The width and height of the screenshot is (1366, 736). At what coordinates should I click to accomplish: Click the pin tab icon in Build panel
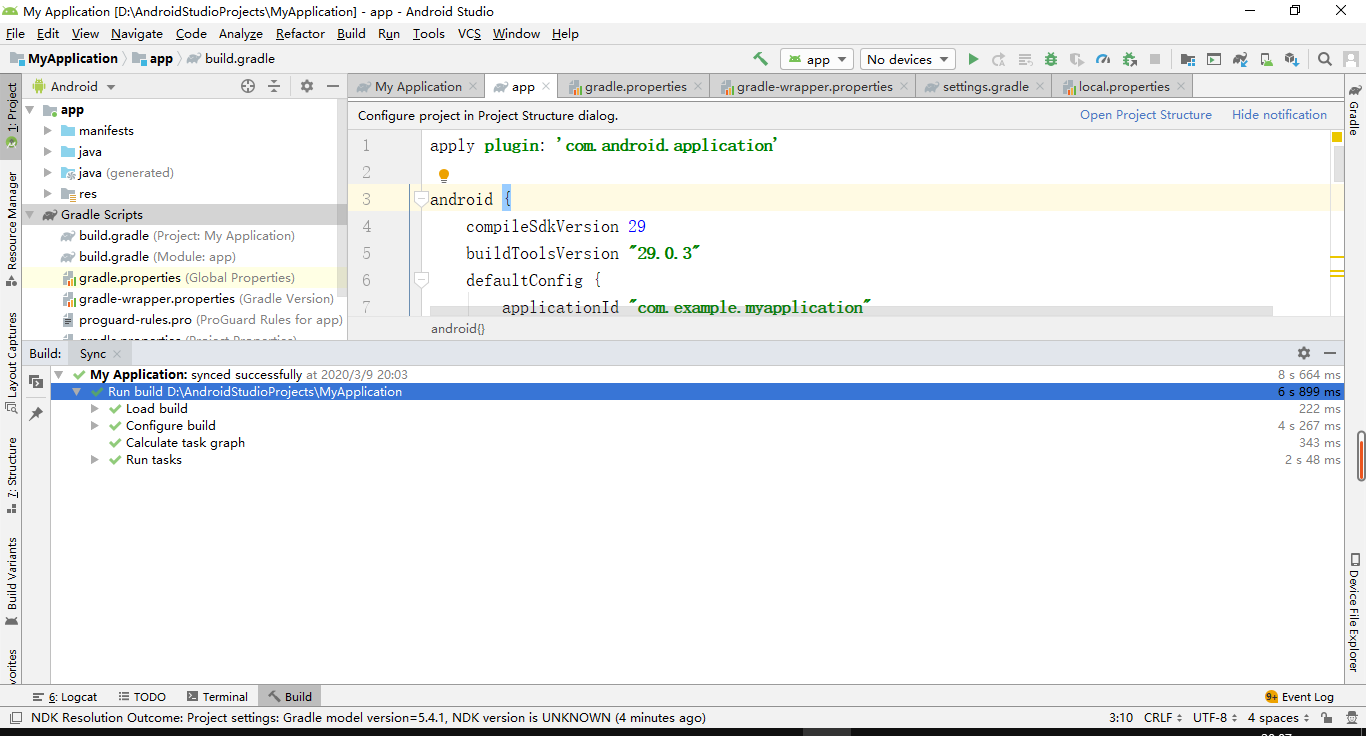36,413
